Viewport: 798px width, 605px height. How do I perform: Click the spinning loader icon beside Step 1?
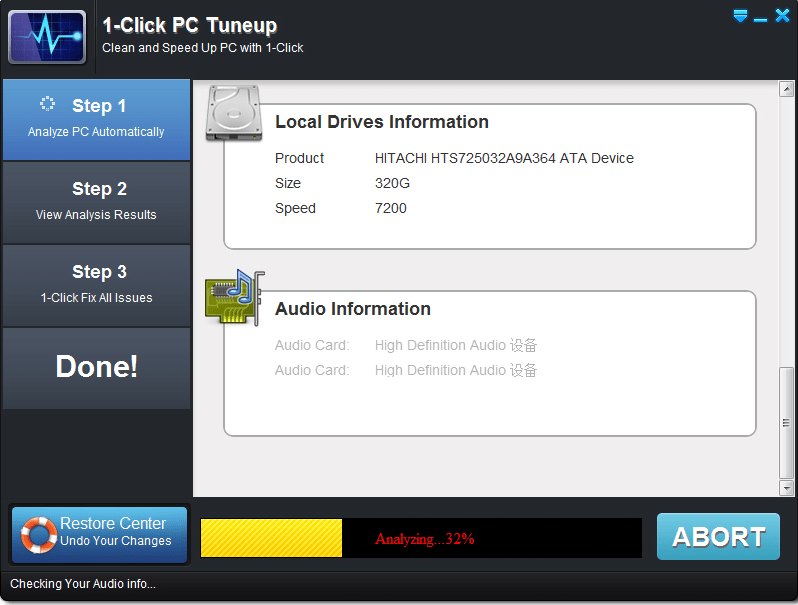point(47,103)
